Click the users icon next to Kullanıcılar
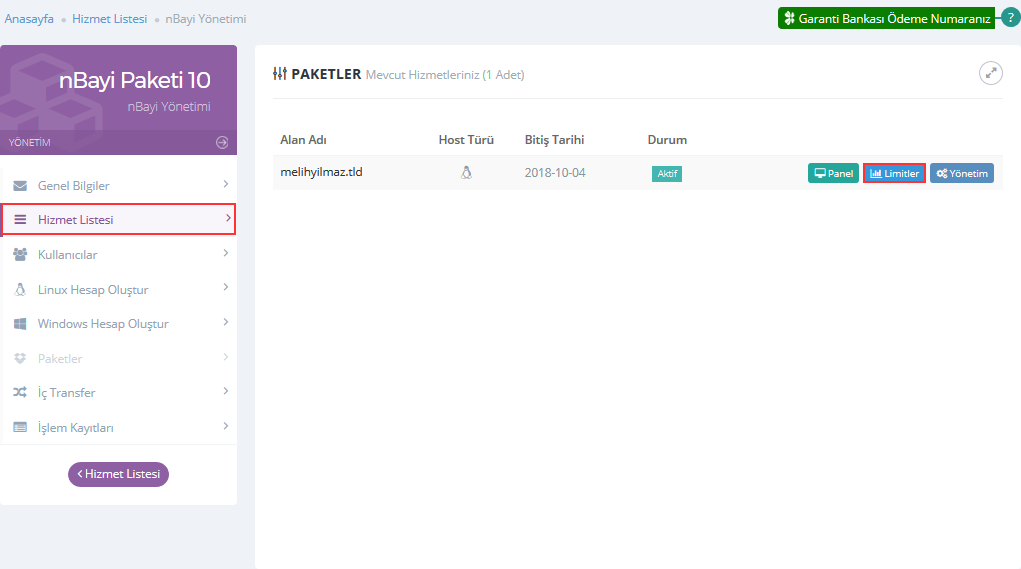This screenshot has width=1021, height=569. (20, 255)
